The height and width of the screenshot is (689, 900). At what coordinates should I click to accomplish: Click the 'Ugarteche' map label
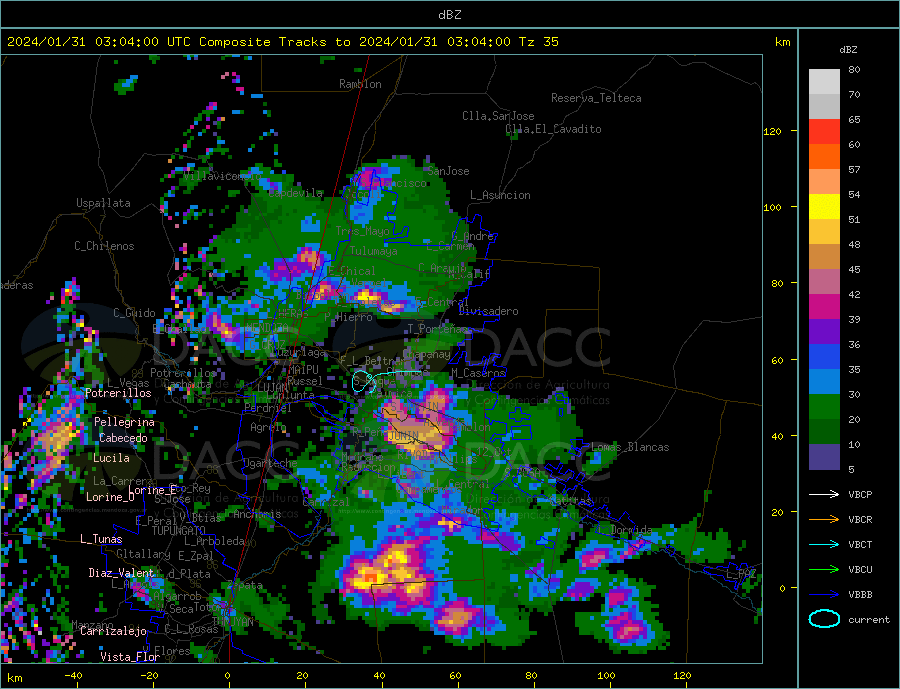click(x=270, y=463)
